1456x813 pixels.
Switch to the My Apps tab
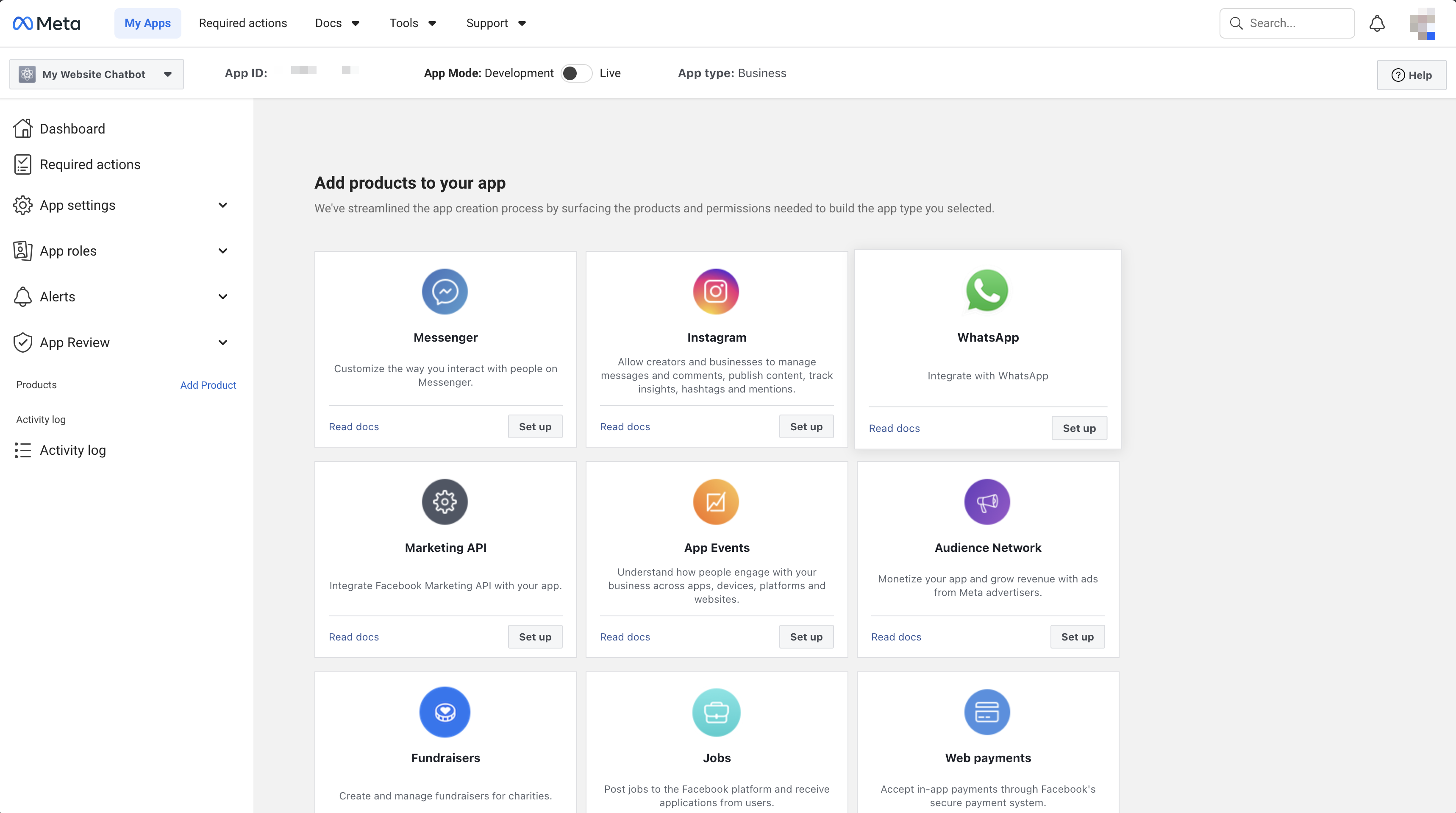(147, 23)
